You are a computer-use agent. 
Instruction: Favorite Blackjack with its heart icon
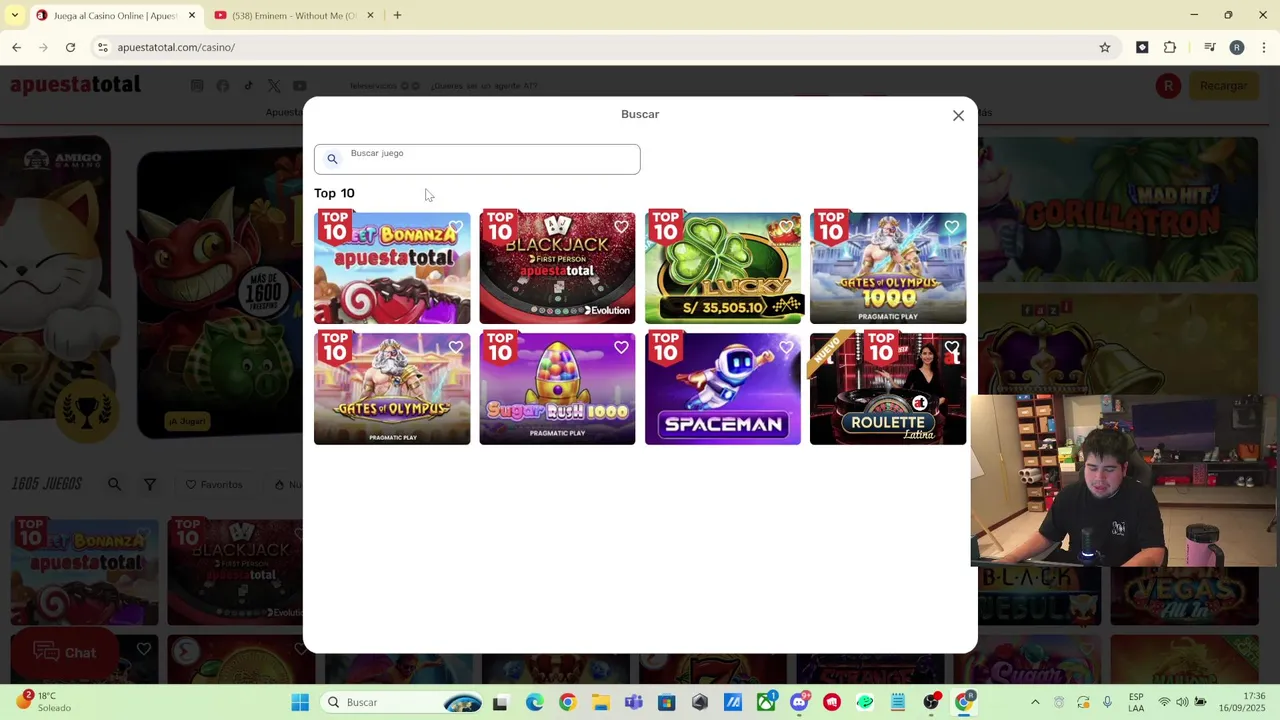coord(621,227)
